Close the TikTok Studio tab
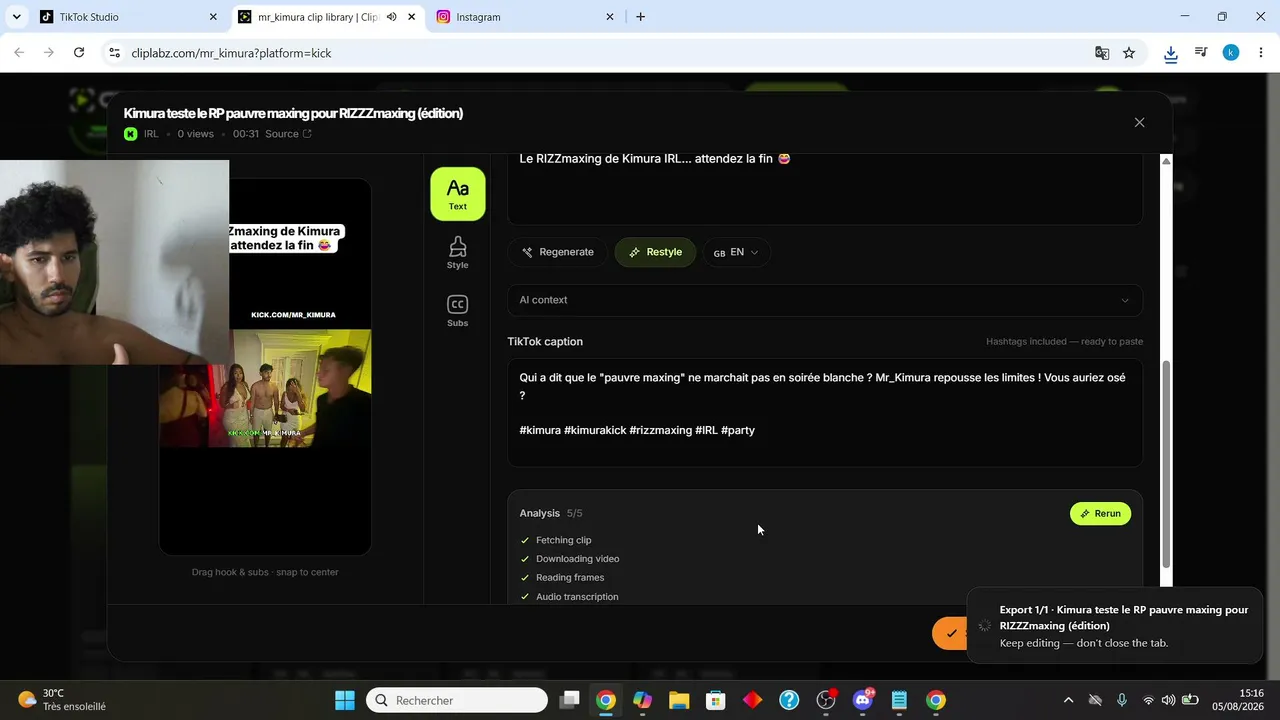This screenshot has height=720, width=1280. pyautogui.click(x=213, y=17)
